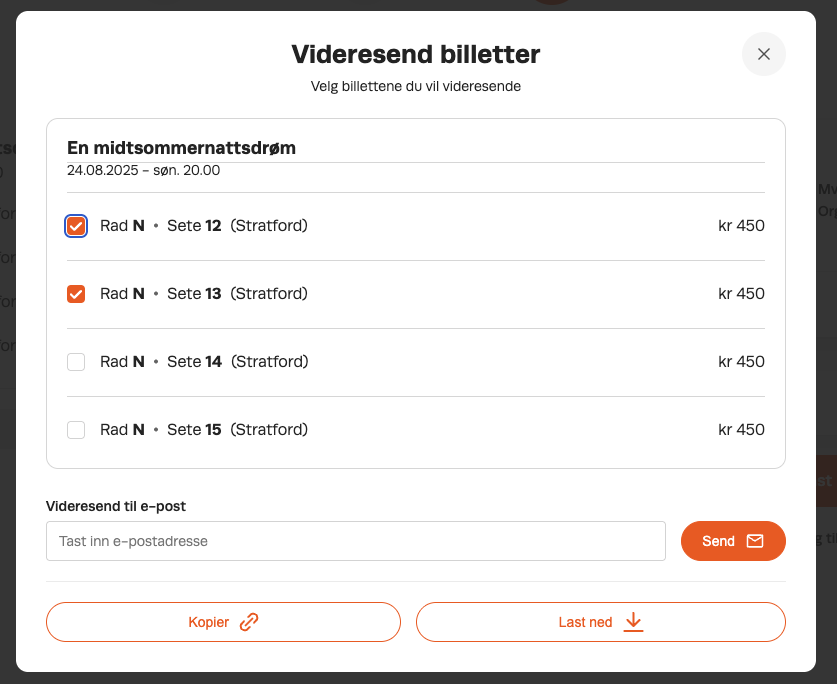This screenshot has width=837, height=684.
Task: Click the download arrow icon beside Last ned
Action: (633, 622)
